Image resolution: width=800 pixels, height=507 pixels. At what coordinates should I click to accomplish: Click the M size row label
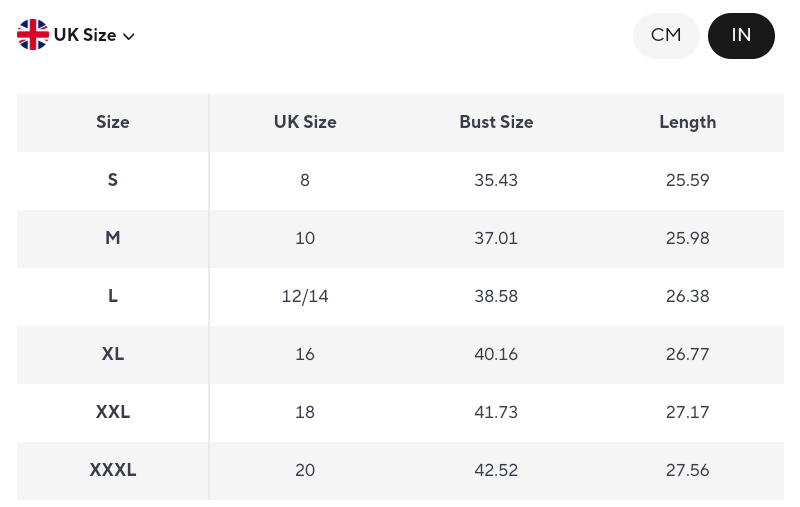[113, 239]
